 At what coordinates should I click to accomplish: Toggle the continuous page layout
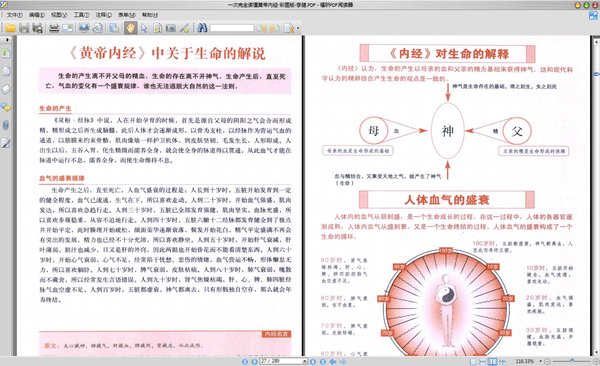pyautogui.click(x=483, y=361)
